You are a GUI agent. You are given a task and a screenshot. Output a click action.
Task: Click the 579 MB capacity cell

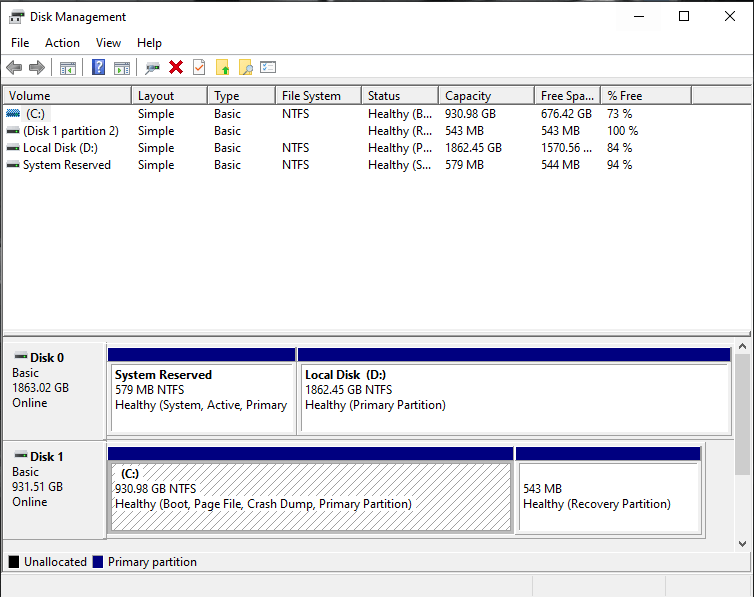click(x=464, y=165)
